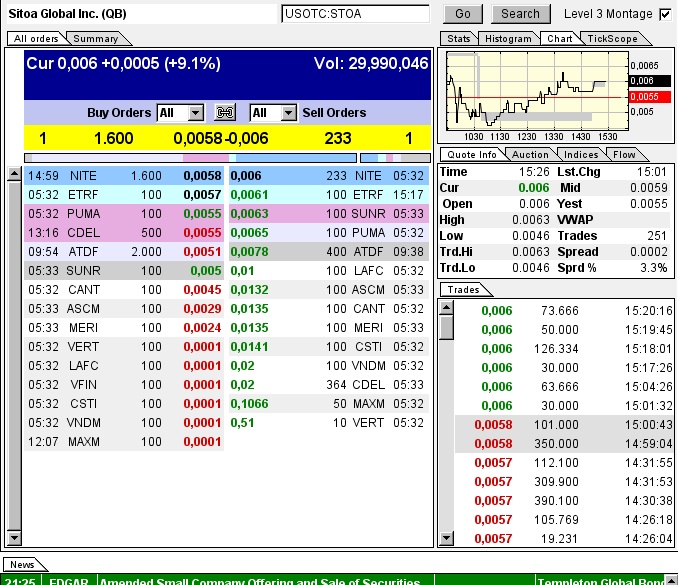
Task: Click the news ticker scroll up arrow
Action: [x=672, y=579]
